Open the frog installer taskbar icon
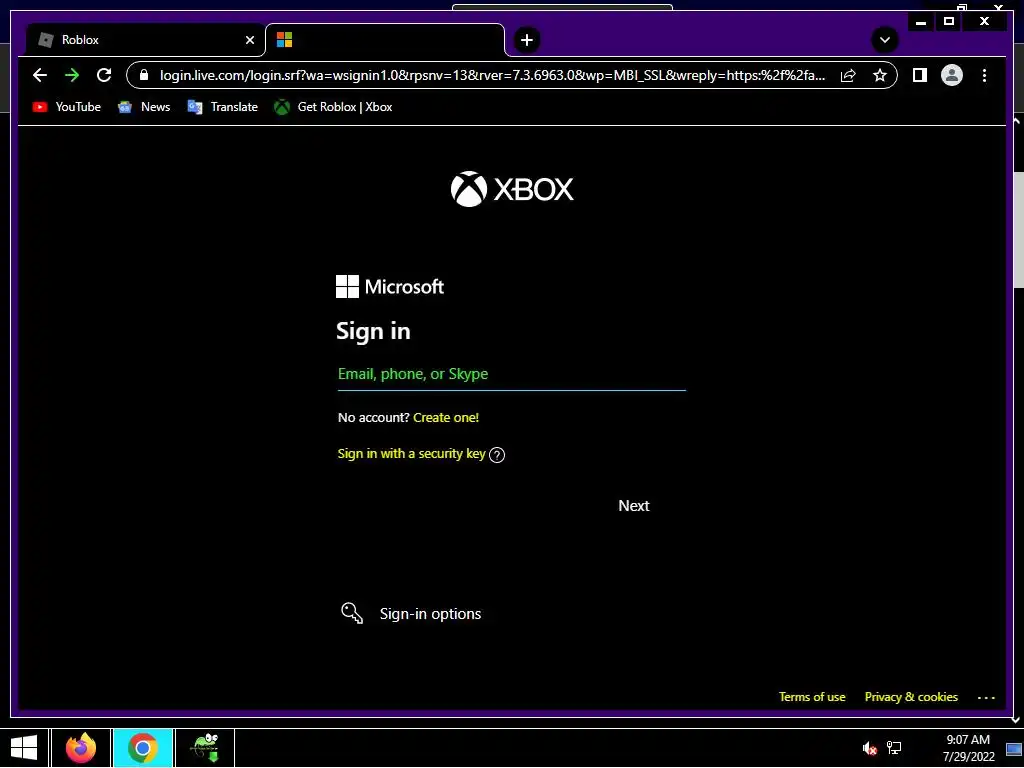 [204, 748]
